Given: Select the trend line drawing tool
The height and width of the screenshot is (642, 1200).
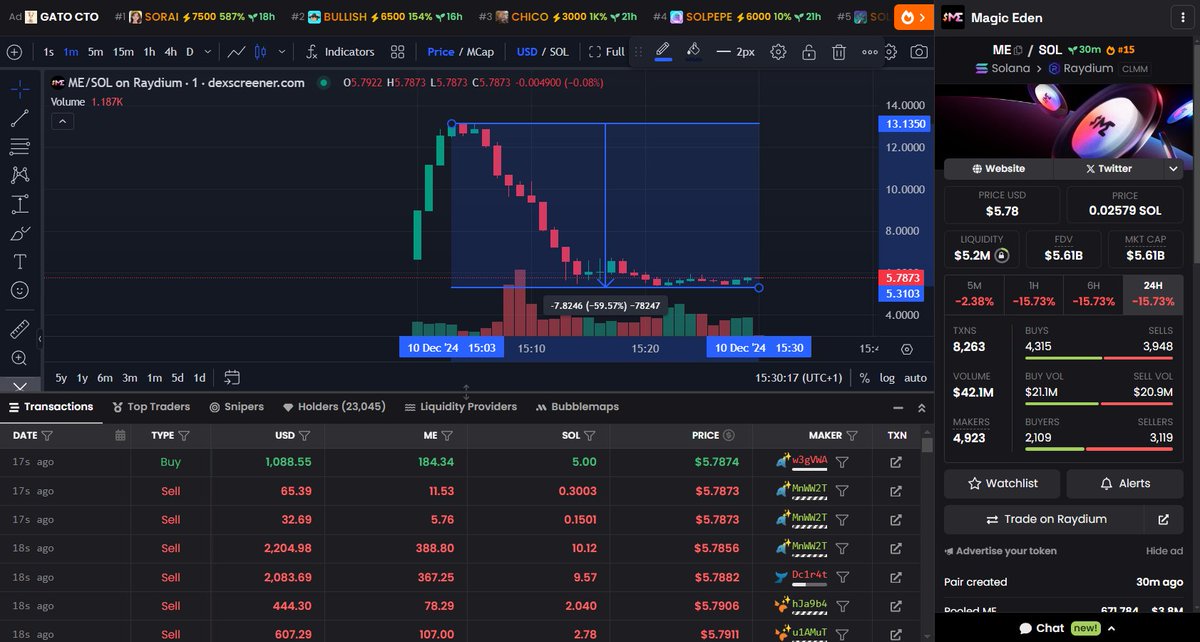Looking at the screenshot, I should point(19,118).
